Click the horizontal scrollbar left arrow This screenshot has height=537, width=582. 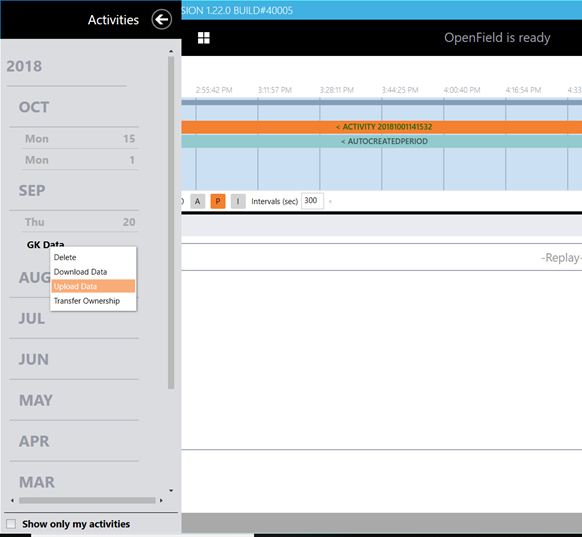tap(12, 501)
